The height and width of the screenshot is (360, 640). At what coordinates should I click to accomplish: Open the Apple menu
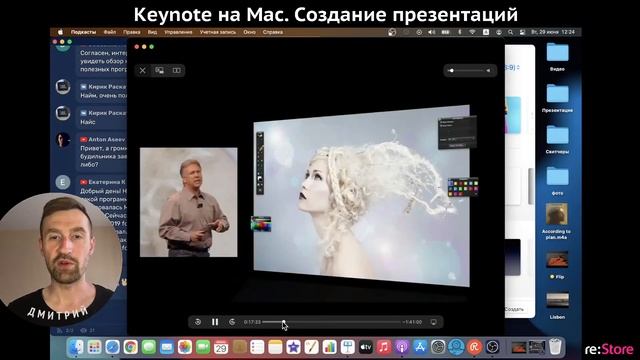point(60,32)
